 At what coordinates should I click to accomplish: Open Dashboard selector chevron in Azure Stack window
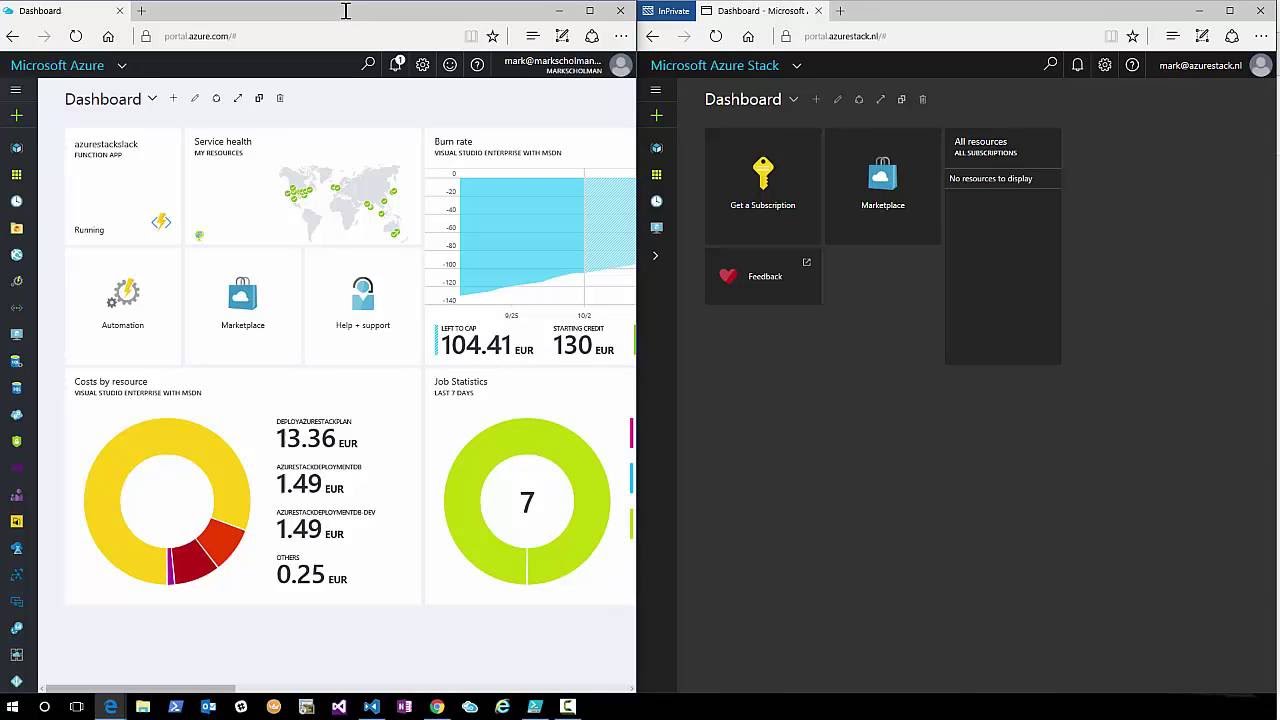793,99
